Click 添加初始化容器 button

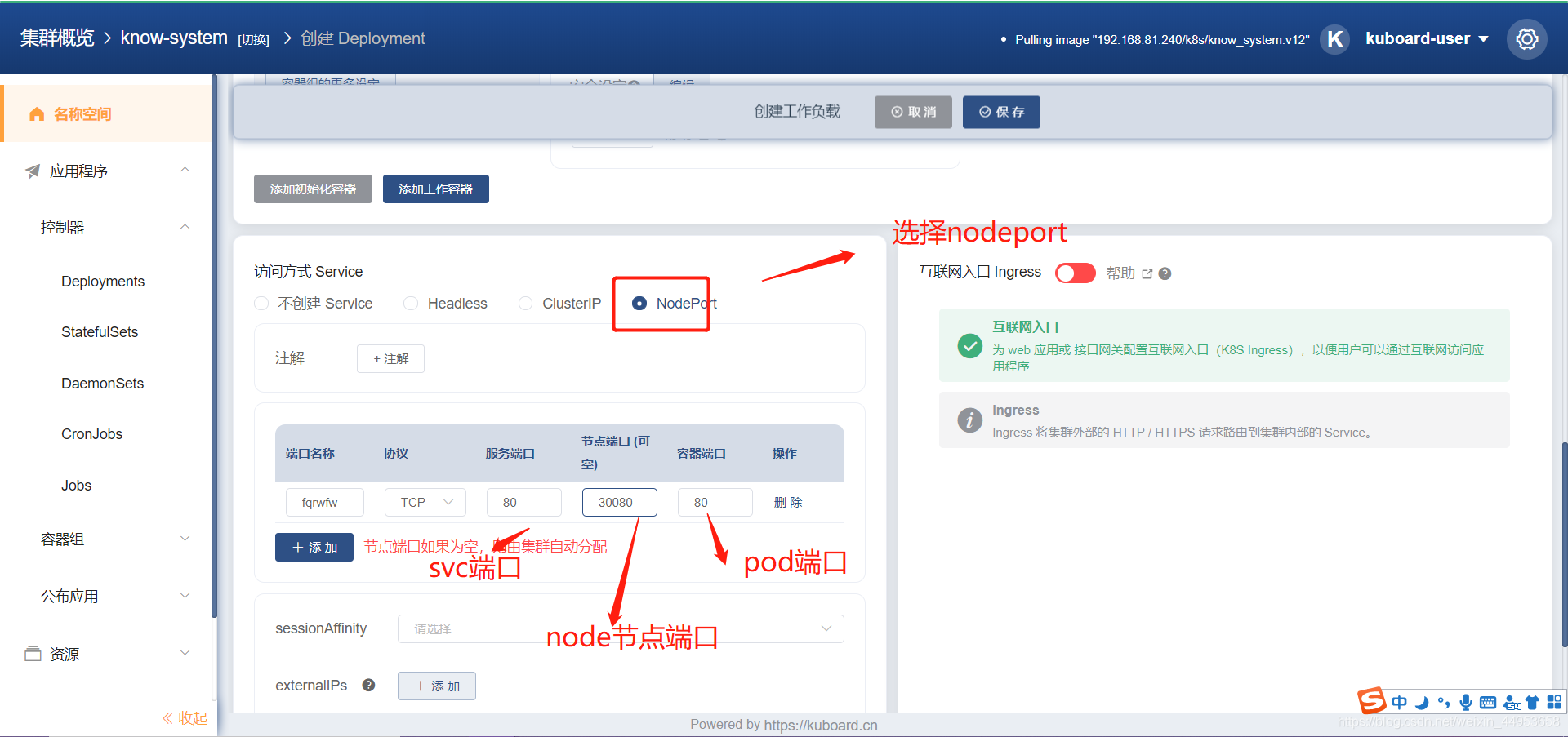(313, 189)
